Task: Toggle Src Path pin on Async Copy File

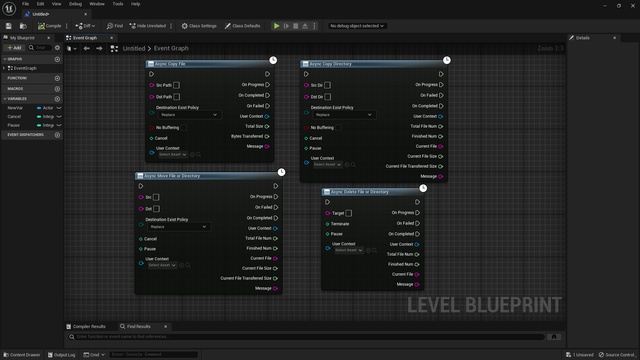Action: pos(176,85)
